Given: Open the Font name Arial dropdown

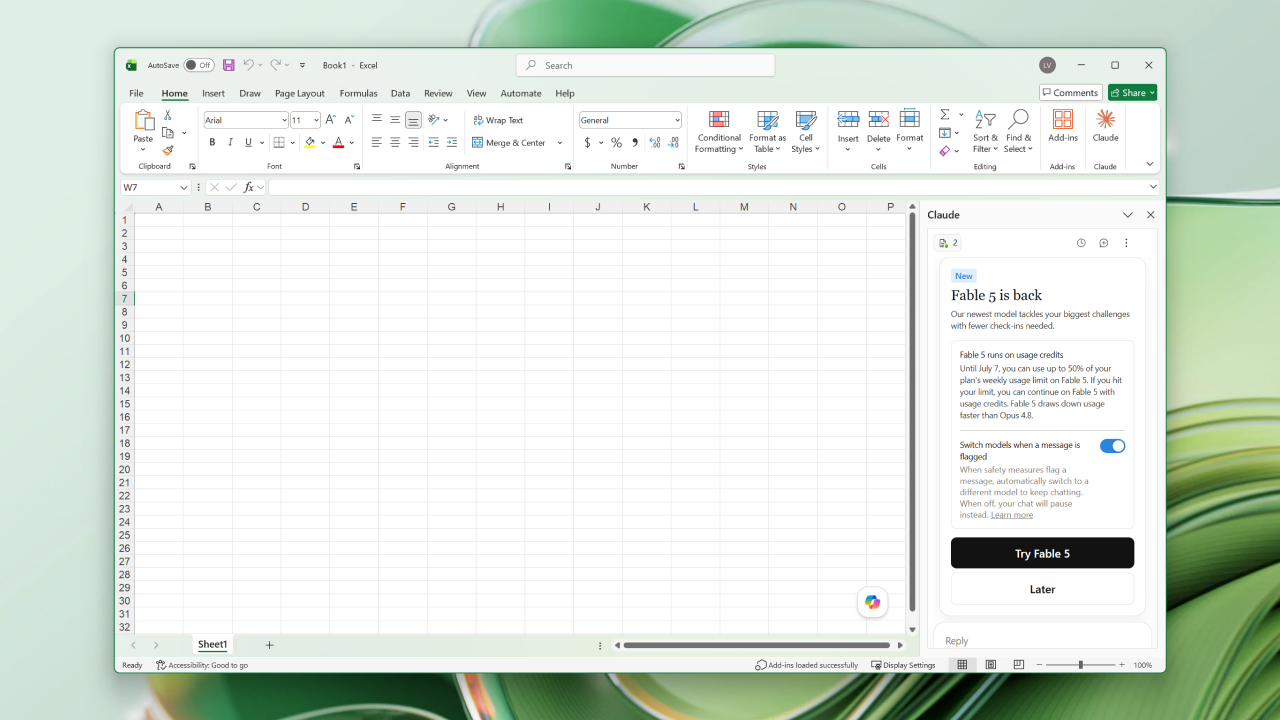Looking at the screenshot, I should (x=284, y=120).
